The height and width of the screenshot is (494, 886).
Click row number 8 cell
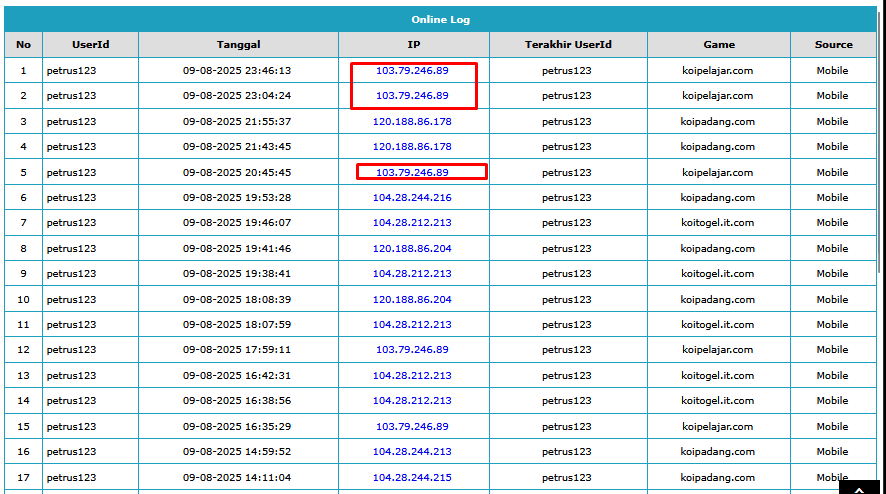(23, 249)
